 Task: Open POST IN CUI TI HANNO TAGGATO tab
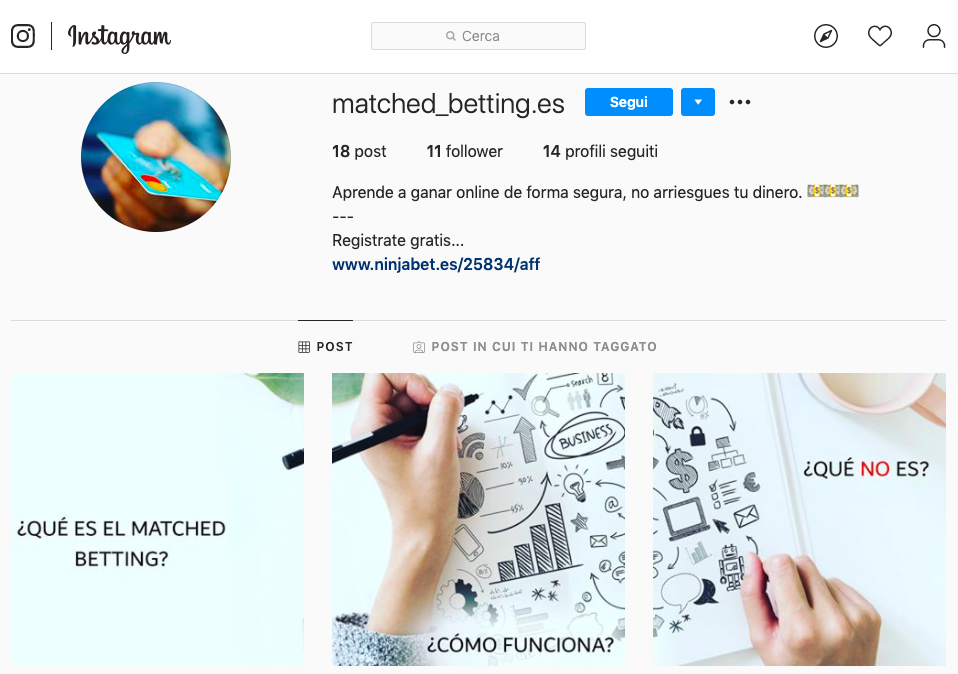pos(535,346)
